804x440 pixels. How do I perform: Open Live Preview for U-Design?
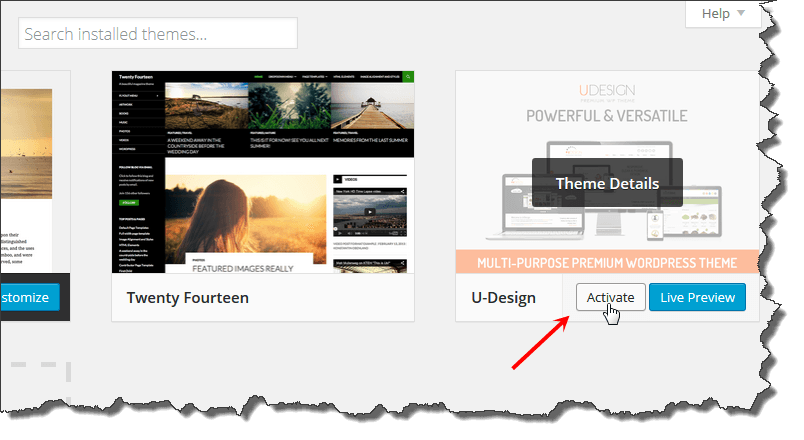click(697, 297)
